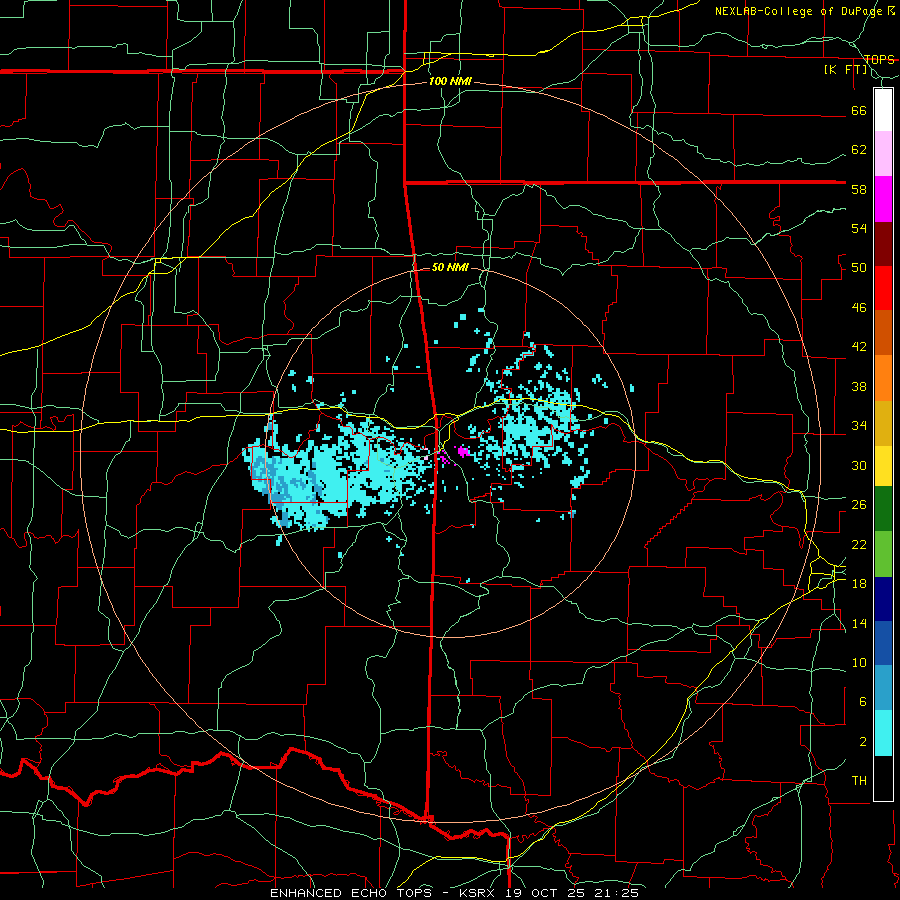Click the gold 38 kft legend swatch
Screen dimensions: 900x900
click(883, 422)
